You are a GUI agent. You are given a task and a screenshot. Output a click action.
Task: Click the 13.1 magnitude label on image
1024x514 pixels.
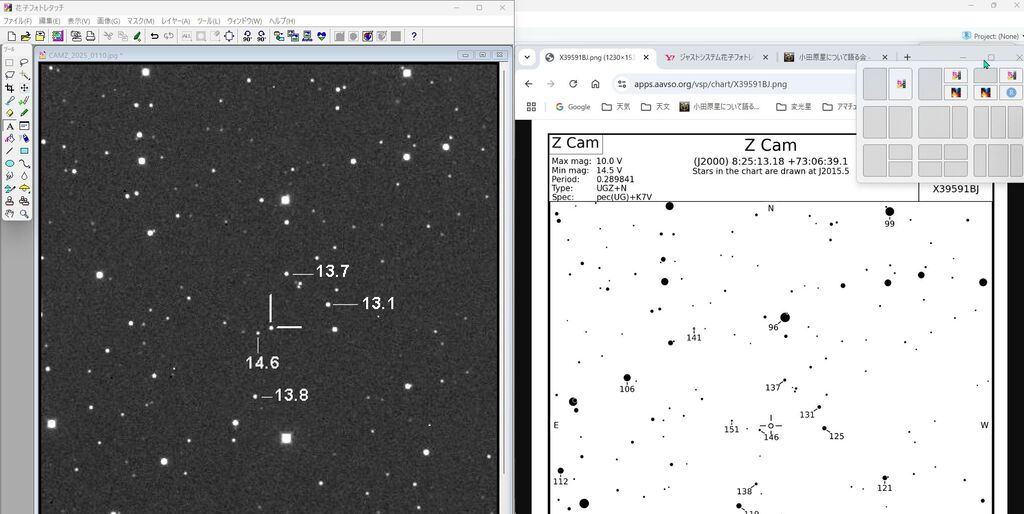[378, 303]
